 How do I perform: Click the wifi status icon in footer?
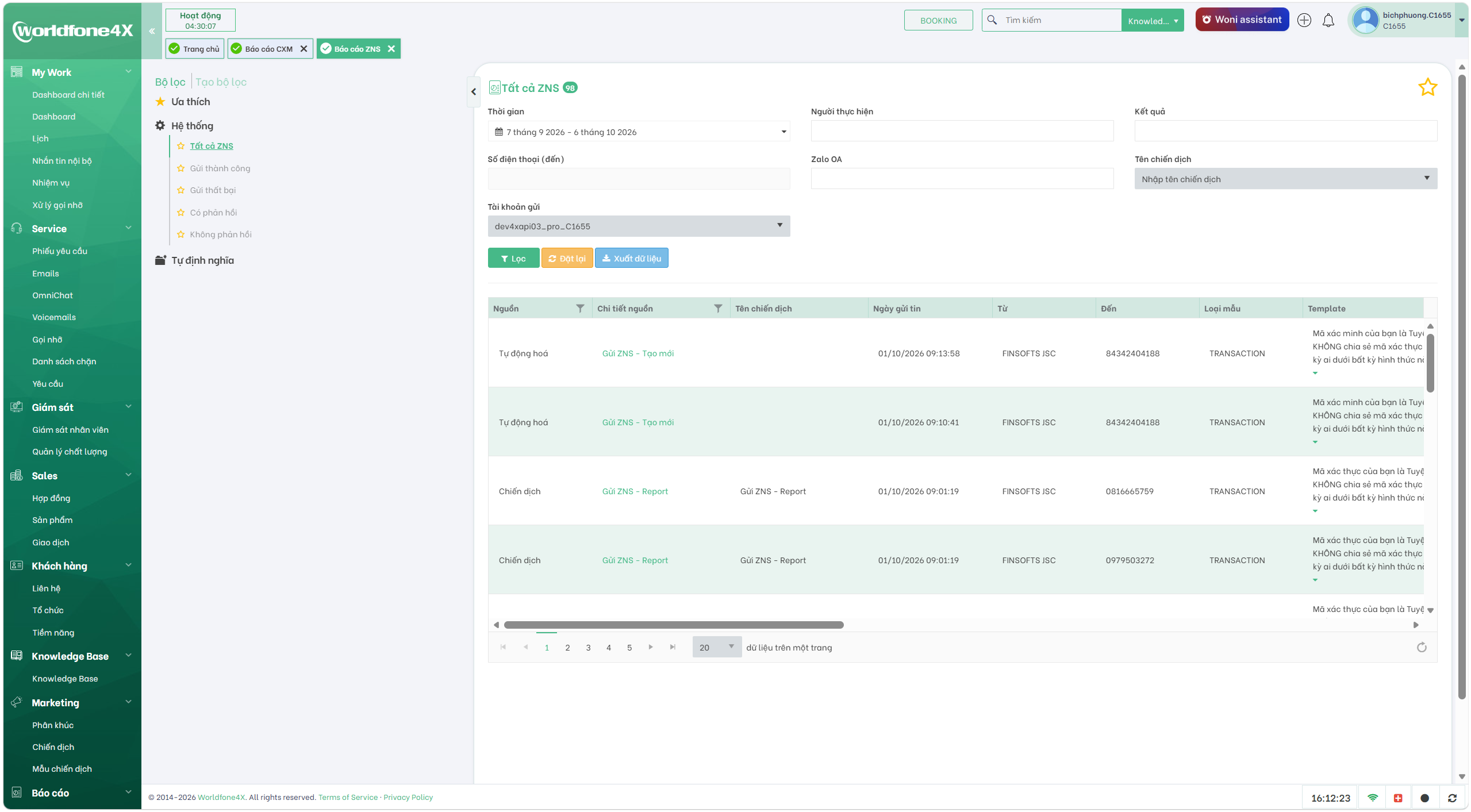click(x=1373, y=798)
